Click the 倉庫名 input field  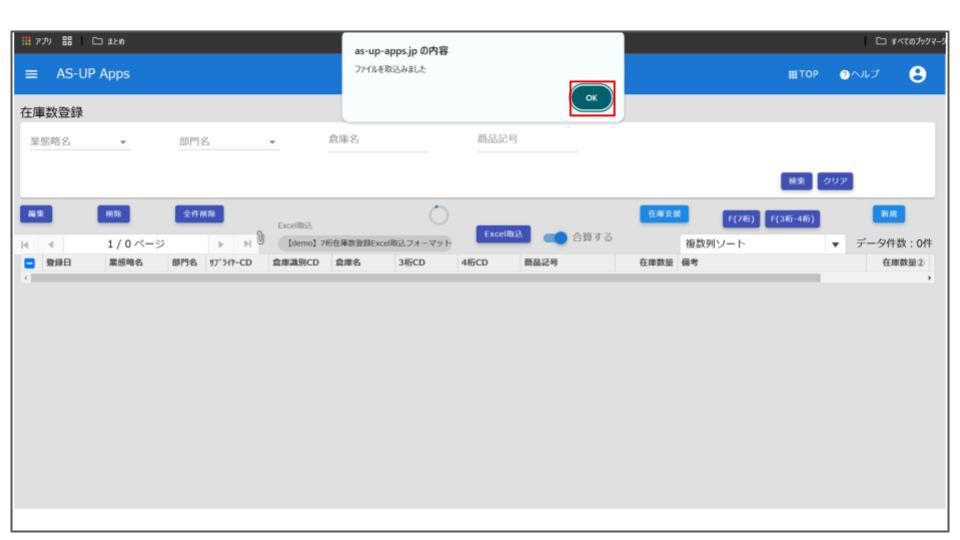coord(378,141)
